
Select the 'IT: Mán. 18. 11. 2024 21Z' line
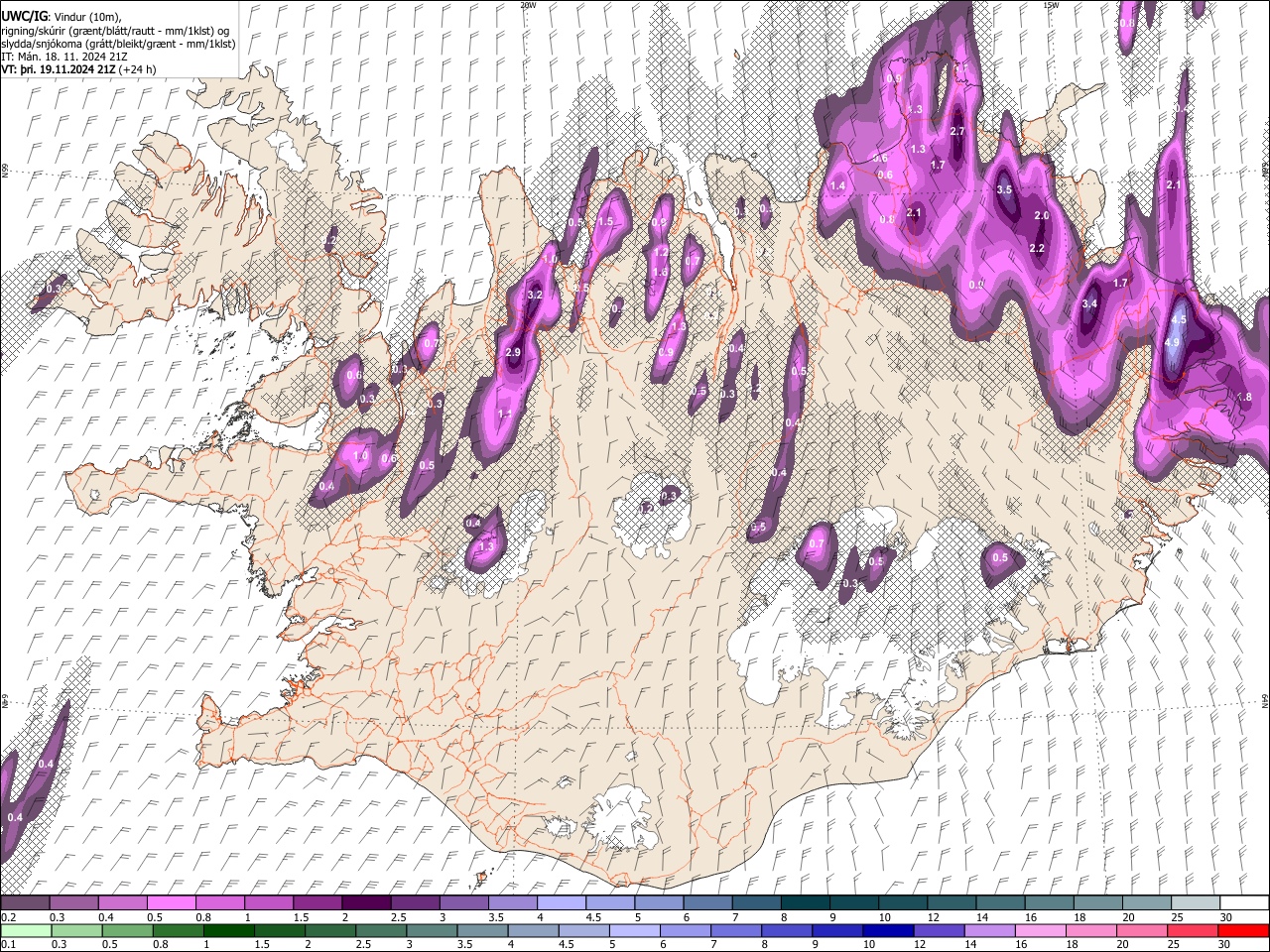[64, 57]
